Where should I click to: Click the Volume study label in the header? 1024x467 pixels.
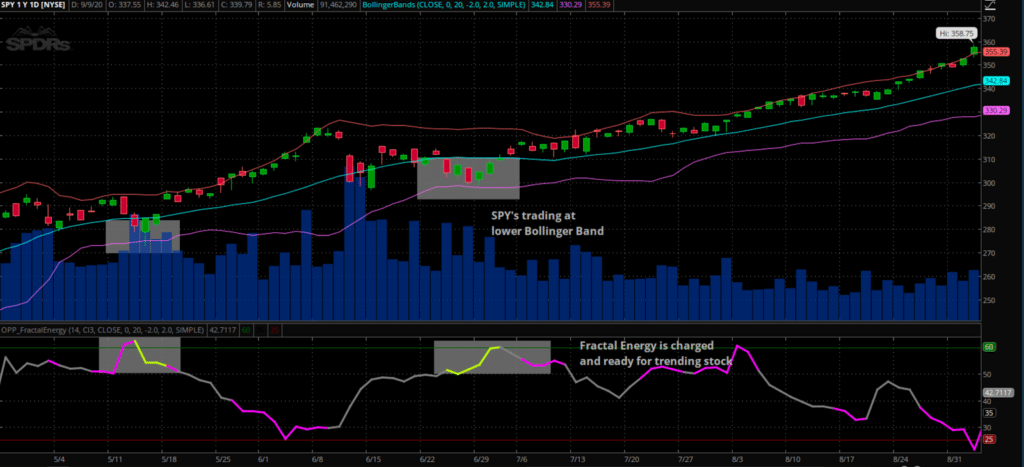click(x=302, y=5)
